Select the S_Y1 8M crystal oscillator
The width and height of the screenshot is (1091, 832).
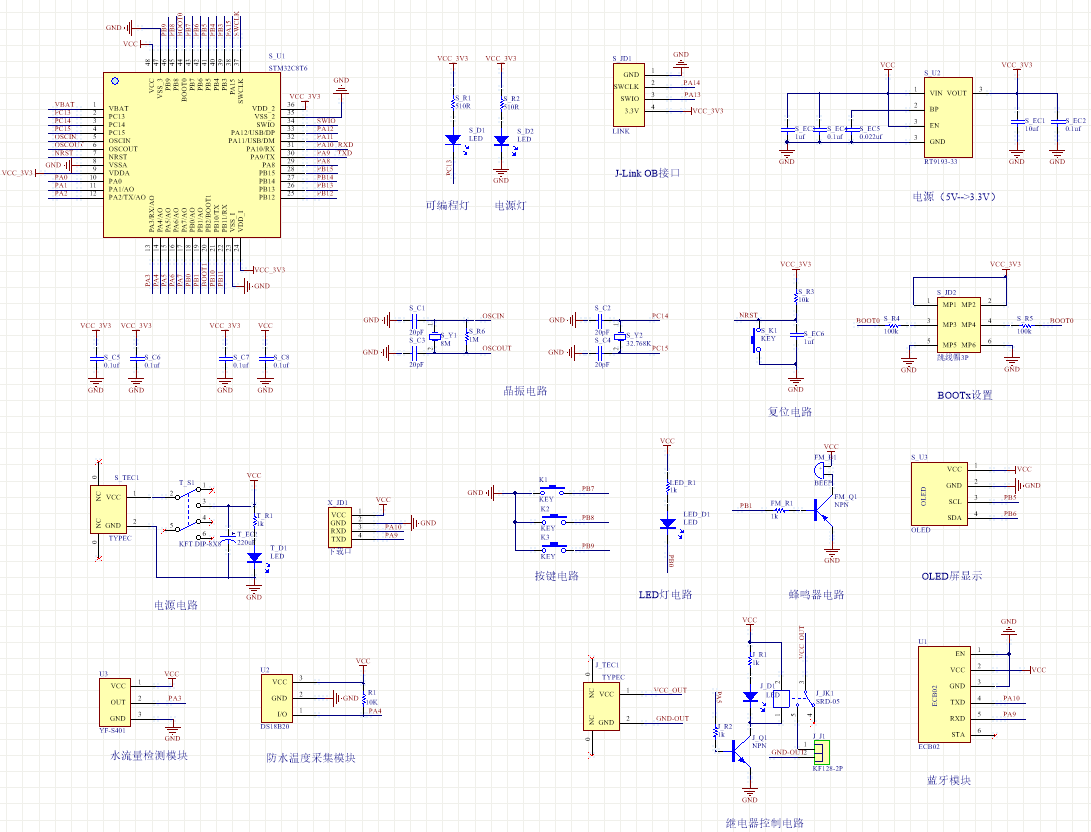pos(434,336)
